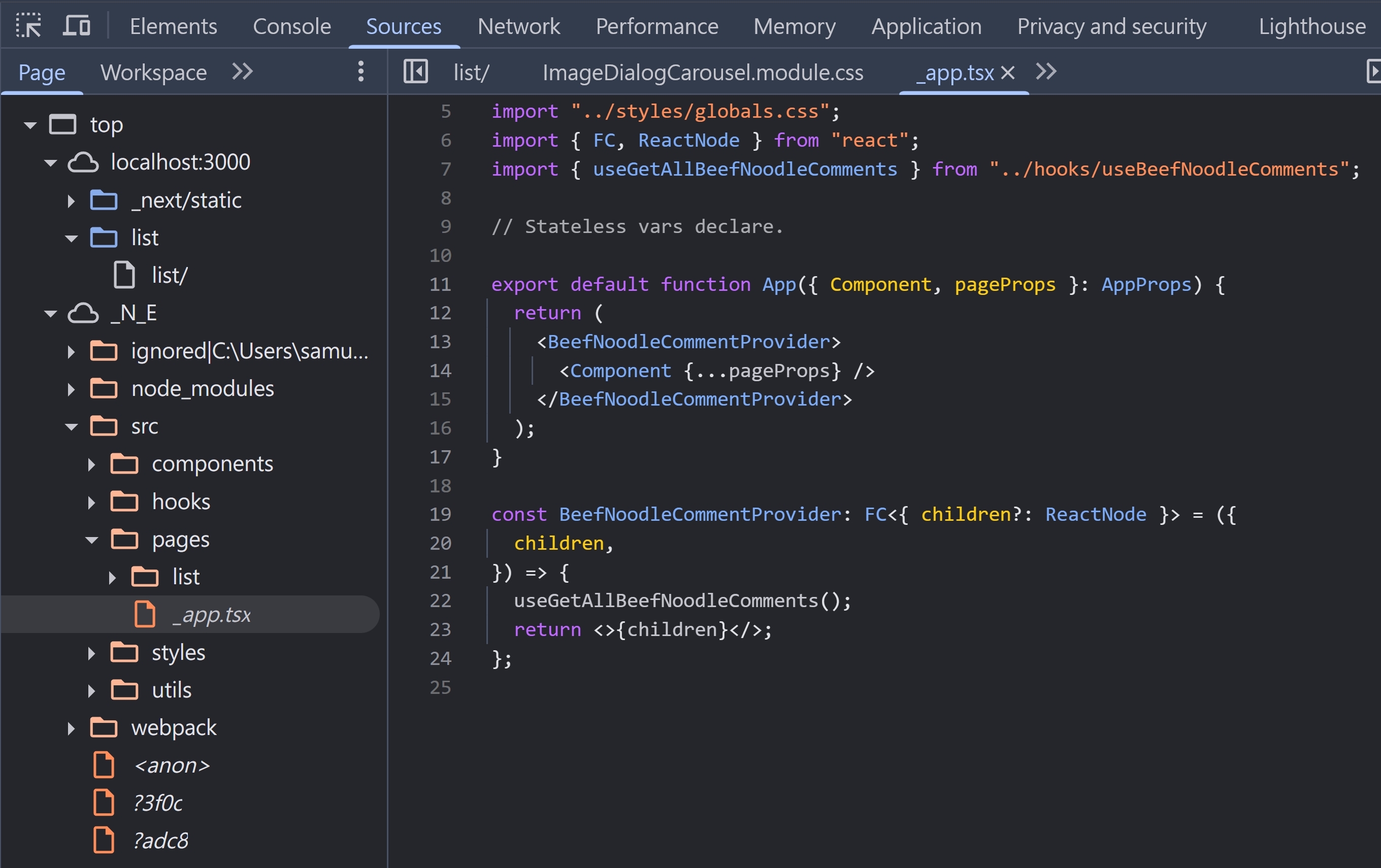Switch to the list/ editor tab

pos(471,72)
